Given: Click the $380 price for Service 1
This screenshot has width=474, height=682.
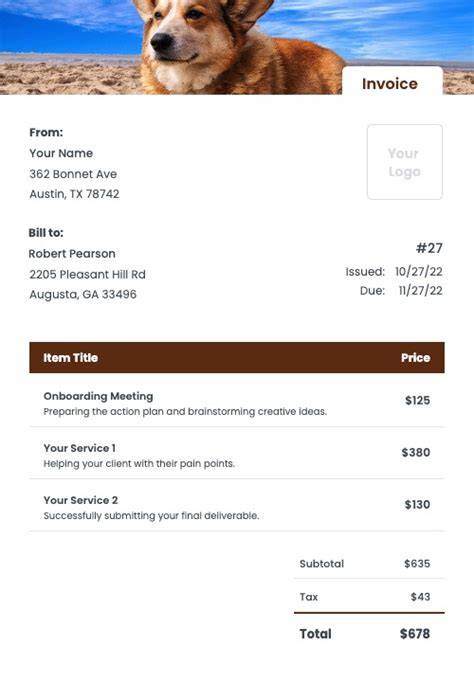Looking at the screenshot, I should tap(416, 452).
